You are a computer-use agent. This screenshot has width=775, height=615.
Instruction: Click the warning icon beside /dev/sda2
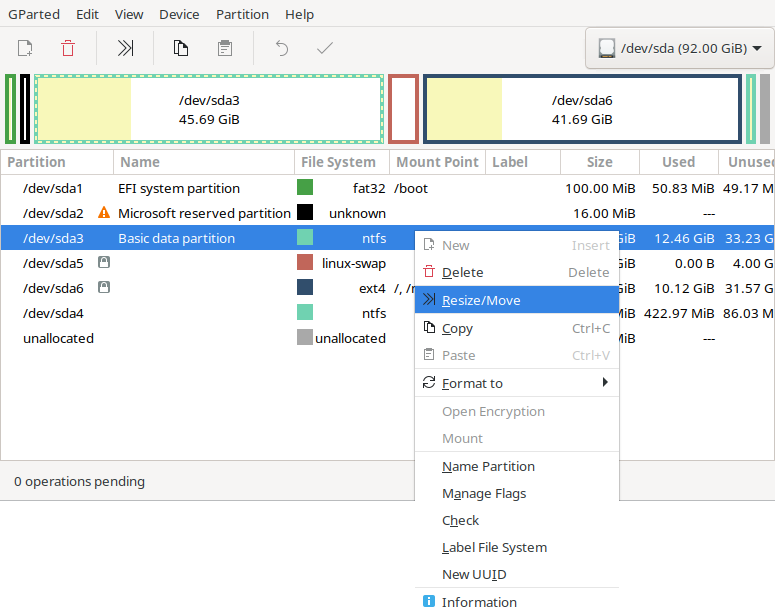(103, 213)
